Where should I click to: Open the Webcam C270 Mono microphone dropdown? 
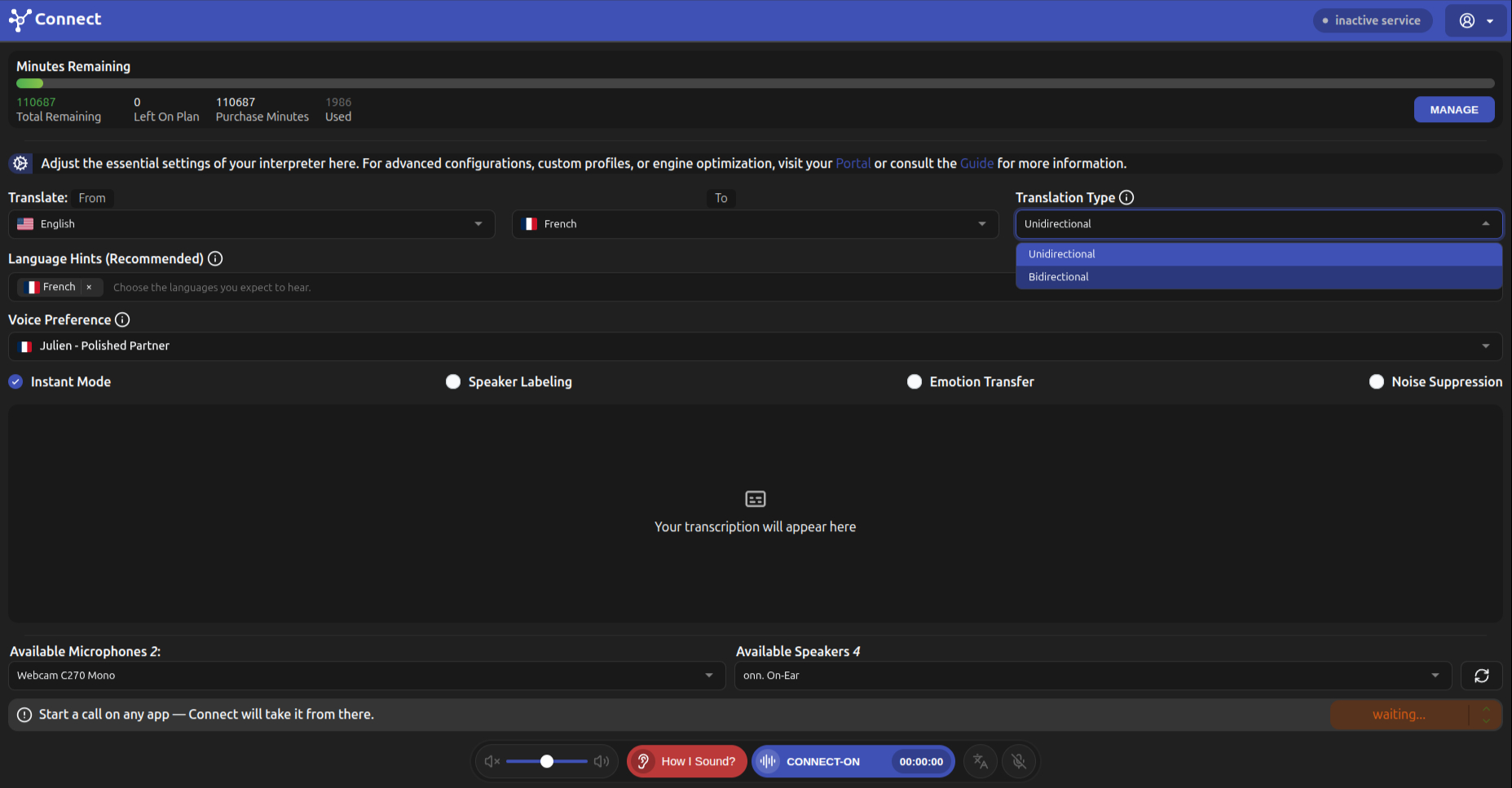pos(367,676)
